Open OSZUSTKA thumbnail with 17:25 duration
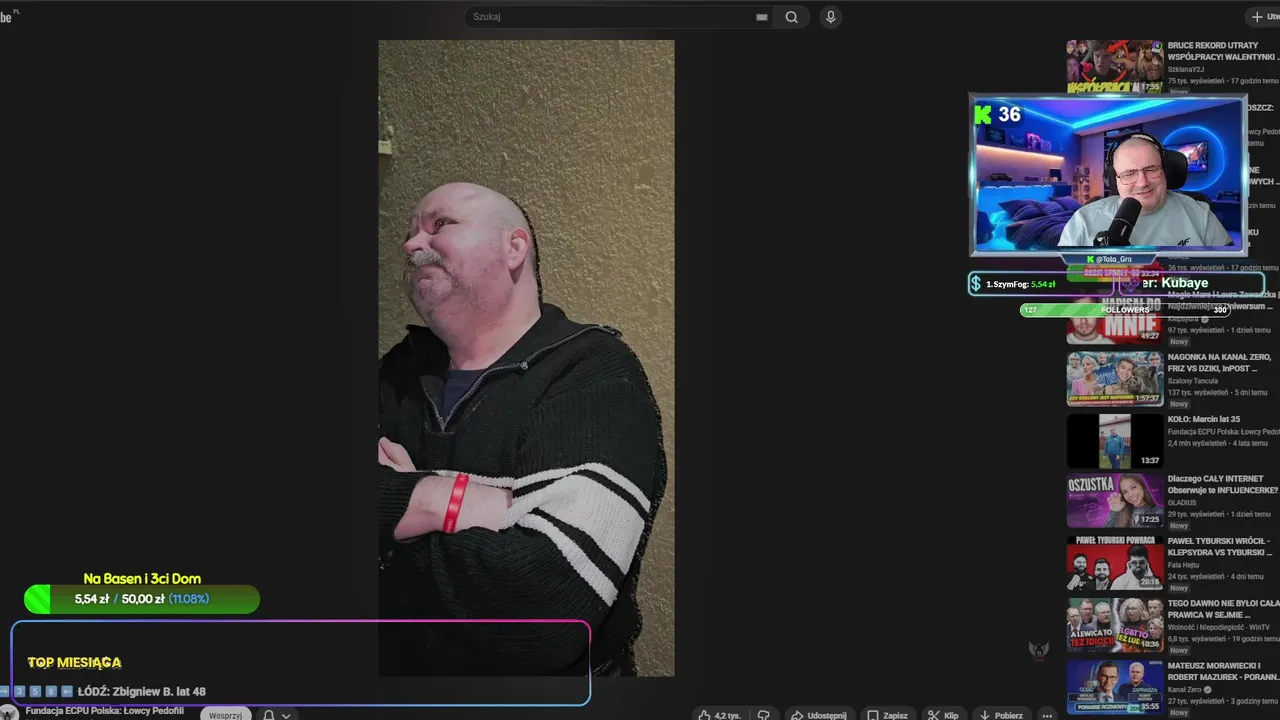 point(1114,501)
